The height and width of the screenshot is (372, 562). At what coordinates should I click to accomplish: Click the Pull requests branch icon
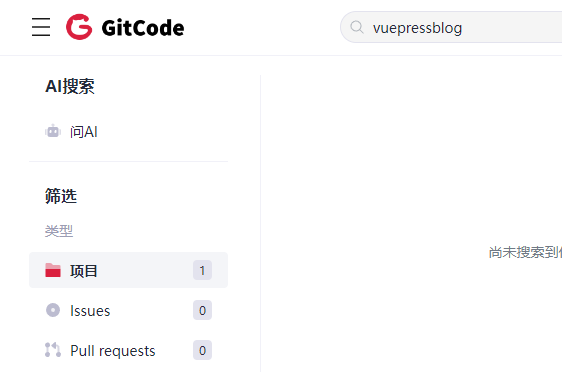pyautogui.click(x=53, y=350)
